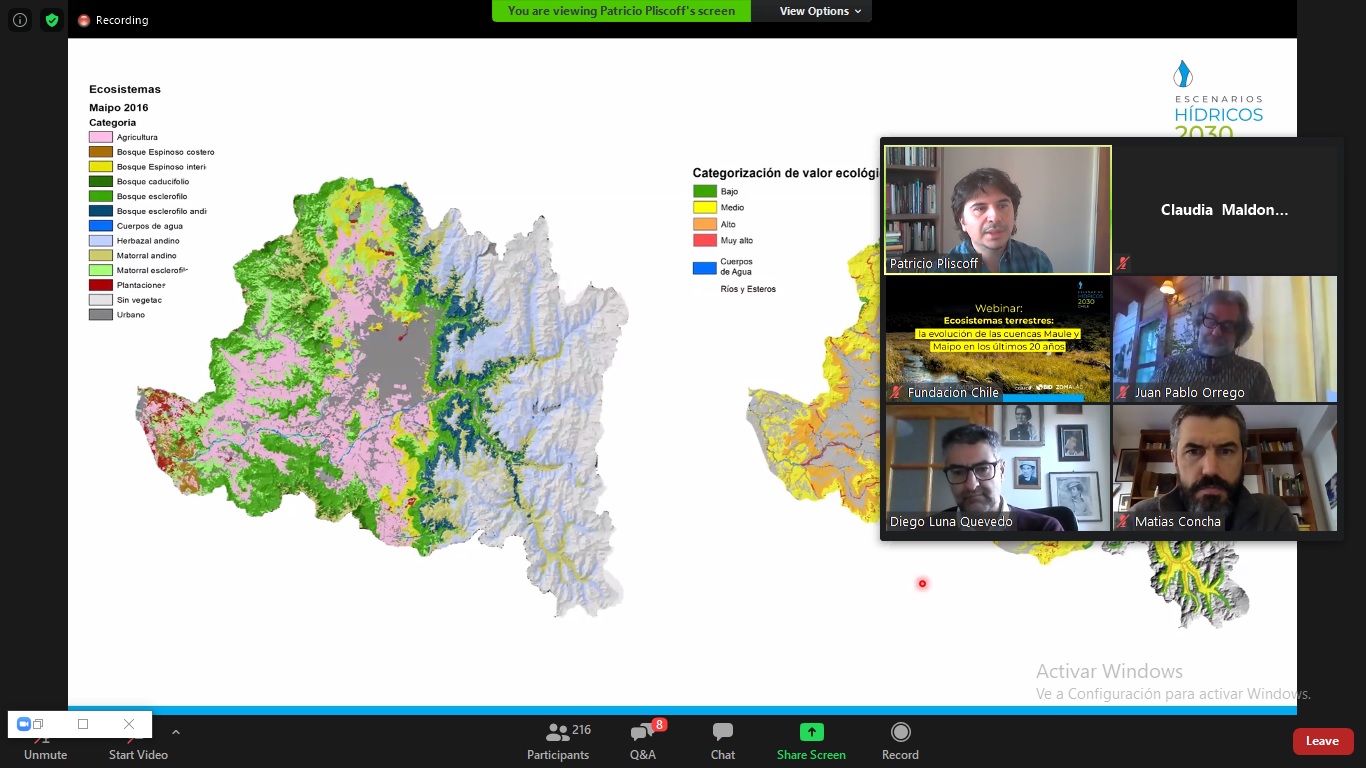Open the Q&A window
Image resolution: width=1366 pixels, height=768 pixels.
coord(642,741)
